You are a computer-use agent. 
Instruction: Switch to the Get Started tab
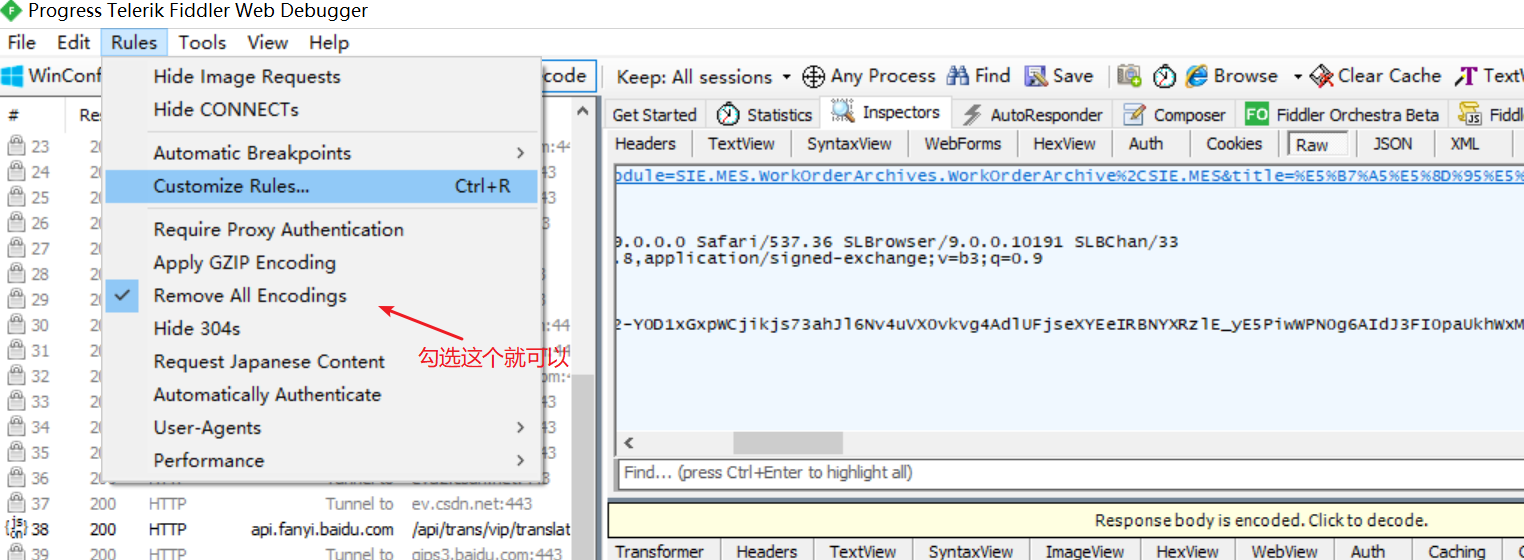click(x=654, y=114)
